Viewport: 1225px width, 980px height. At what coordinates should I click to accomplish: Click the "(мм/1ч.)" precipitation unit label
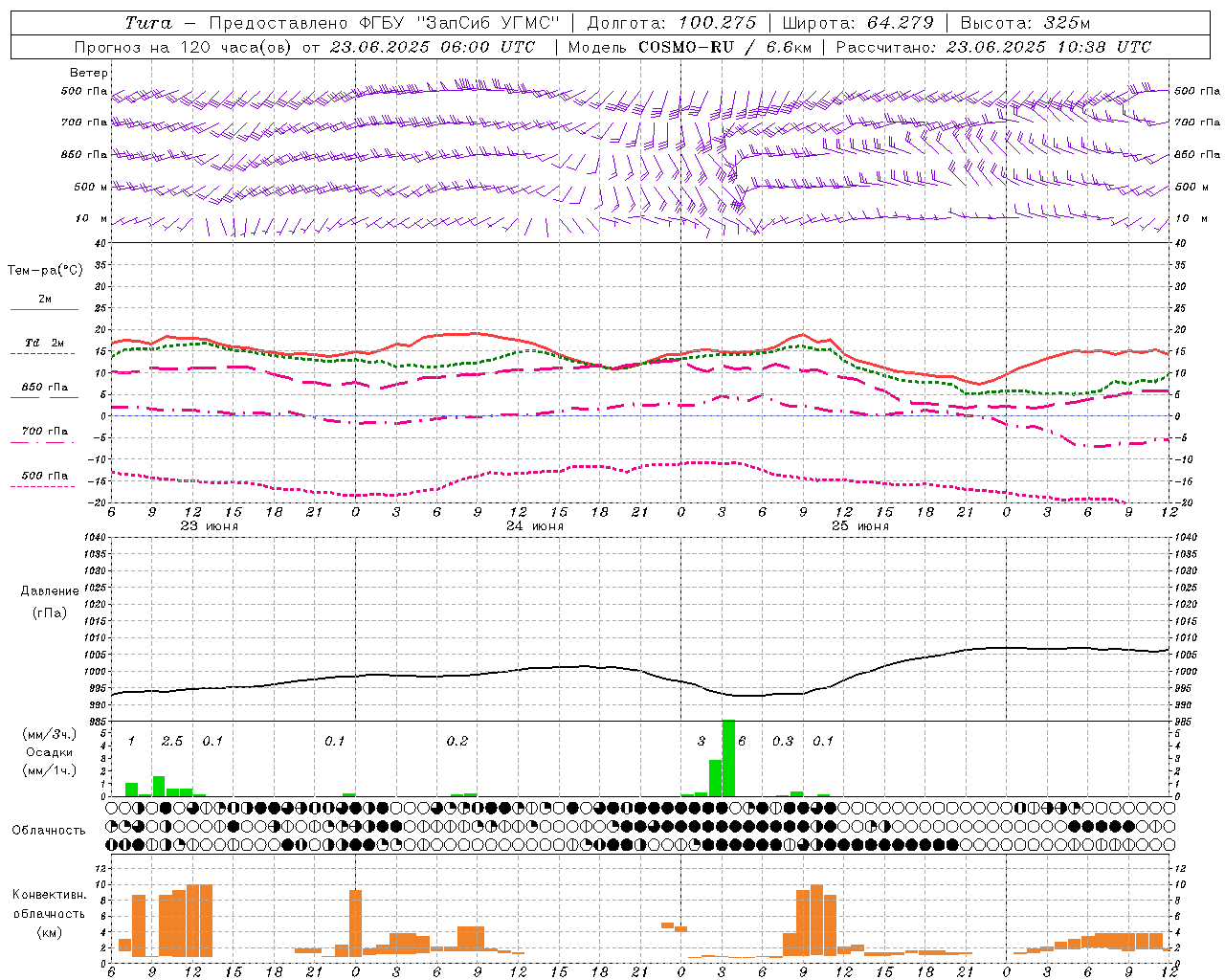(50, 769)
